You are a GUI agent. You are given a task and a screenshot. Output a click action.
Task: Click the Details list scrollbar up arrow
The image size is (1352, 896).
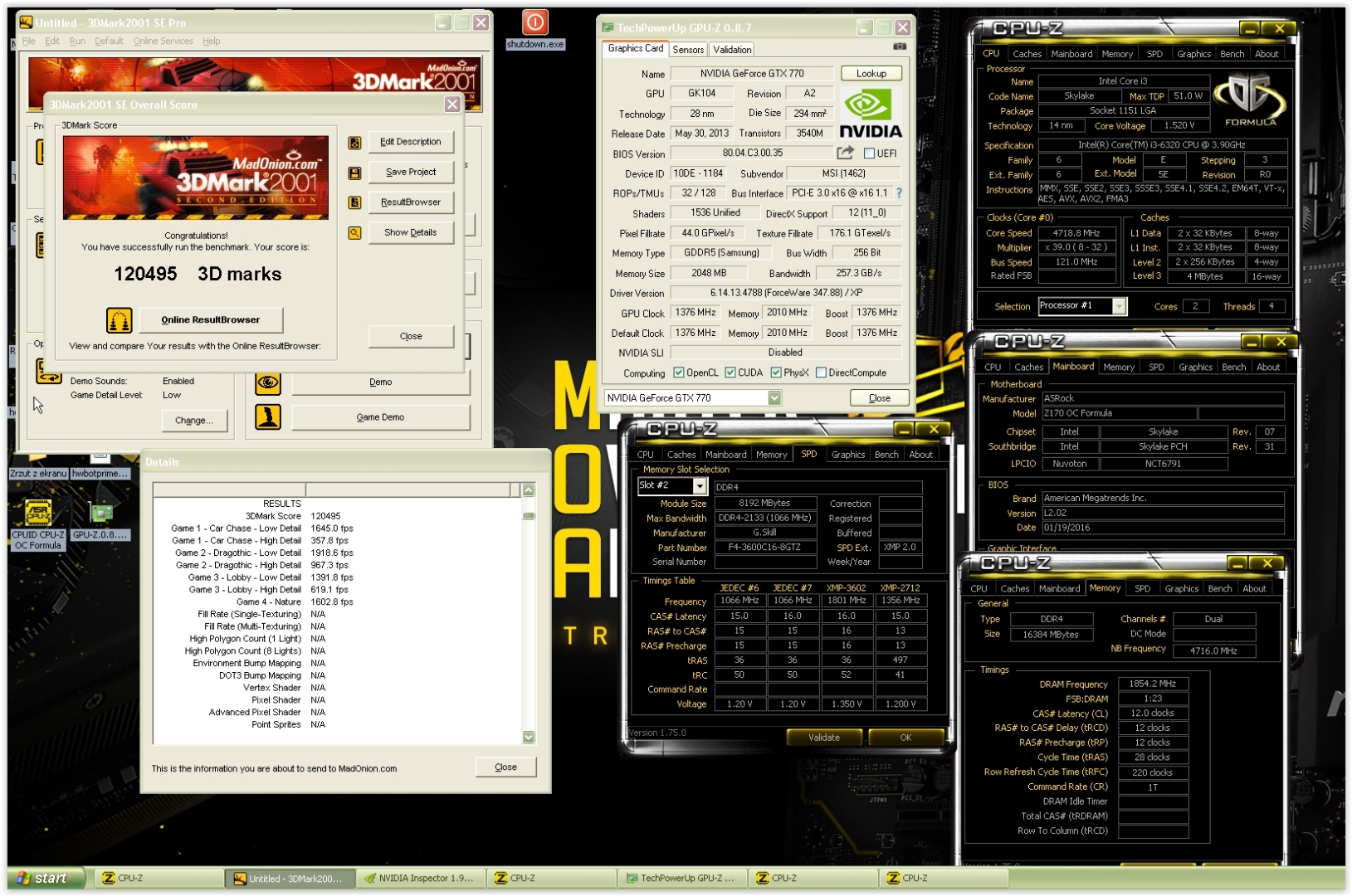coord(529,490)
